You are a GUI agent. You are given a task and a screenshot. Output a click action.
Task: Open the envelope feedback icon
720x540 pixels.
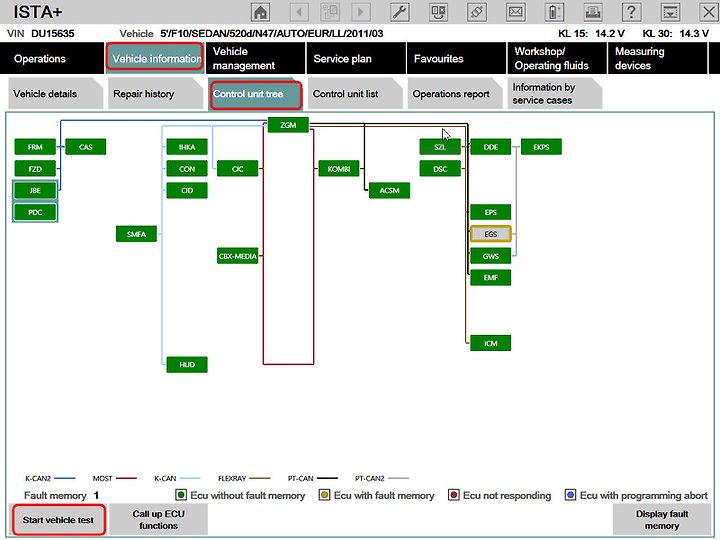pyautogui.click(x=515, y=12)
